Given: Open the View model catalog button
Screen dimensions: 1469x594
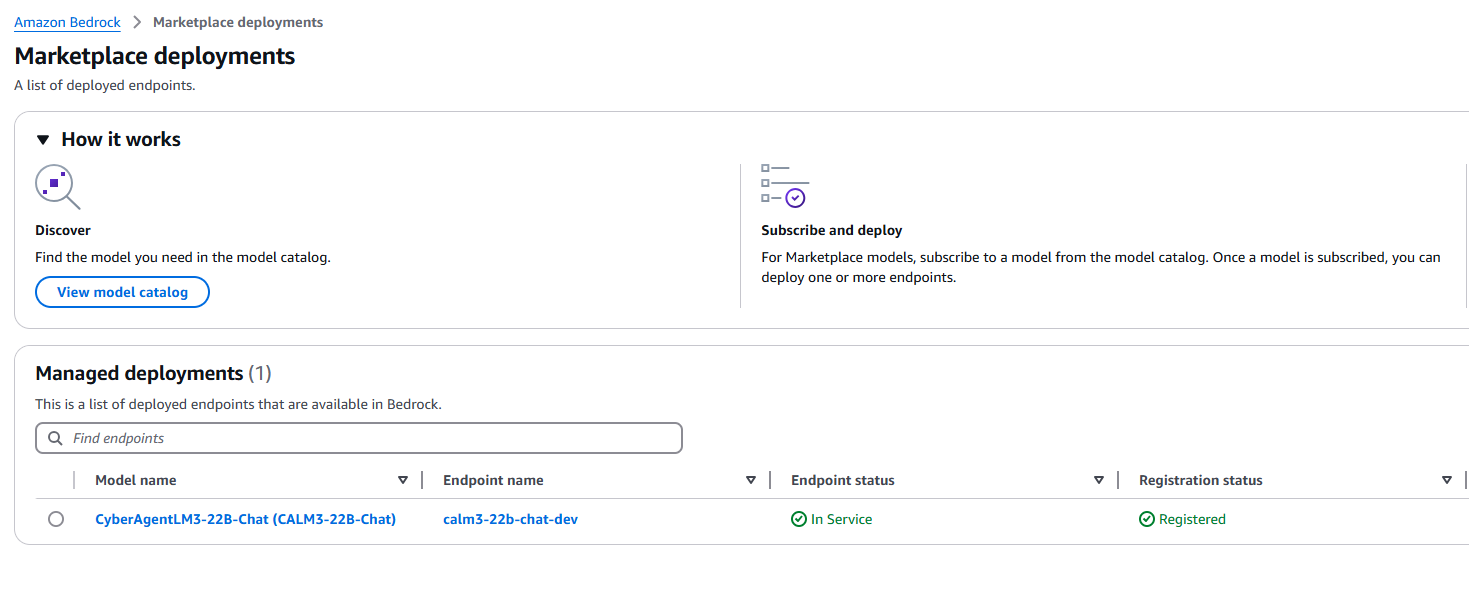Looking at the screenshot, I should pos(122,292).
